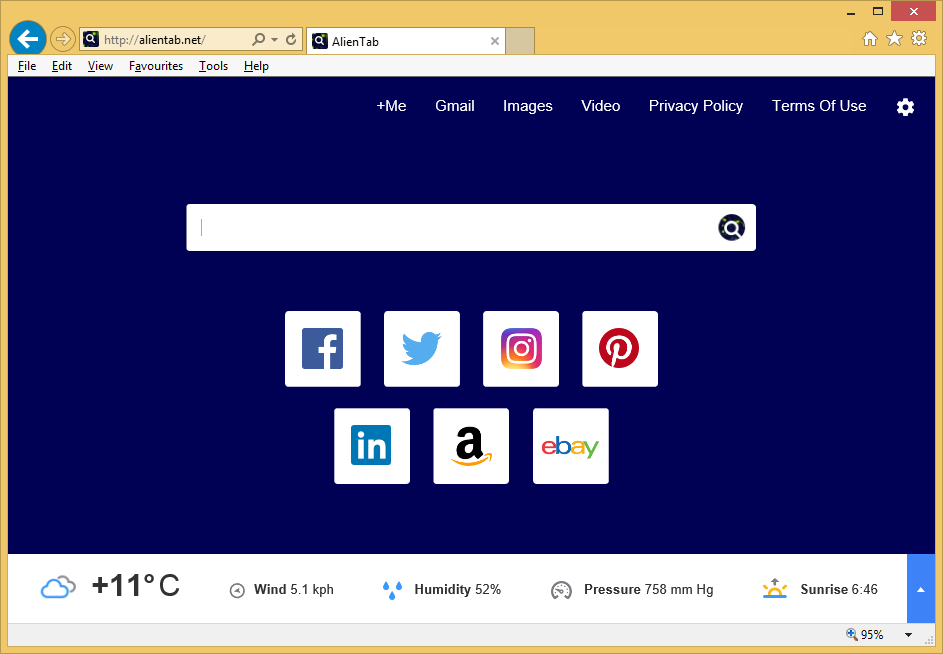Image resolution: width=943 pixels, height=654 pixels.
Task: Open the Edit menu
Action: click(61, 66)
